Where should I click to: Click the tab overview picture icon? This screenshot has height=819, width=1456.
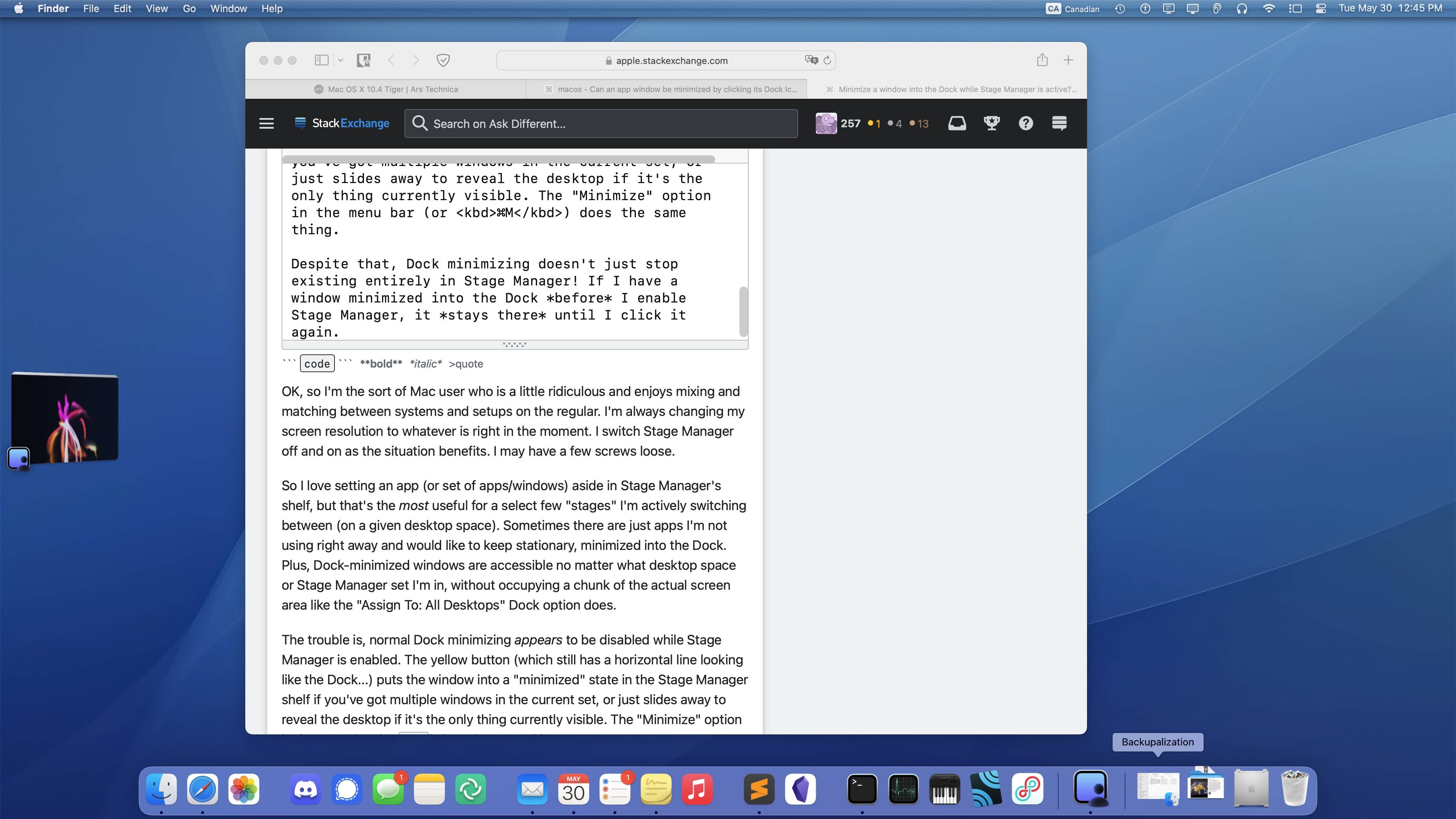point(363,60)
